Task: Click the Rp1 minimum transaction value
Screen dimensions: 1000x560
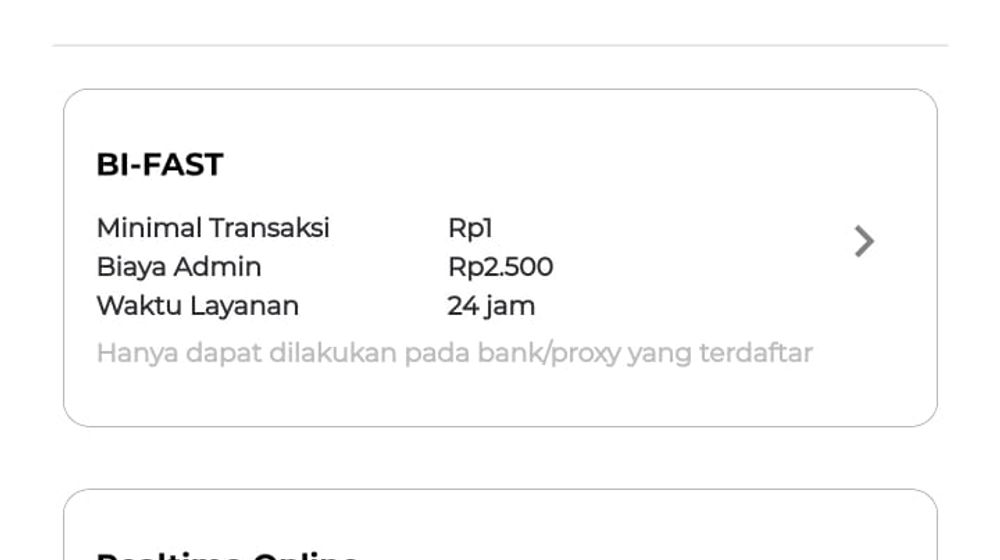Action: 470,228
